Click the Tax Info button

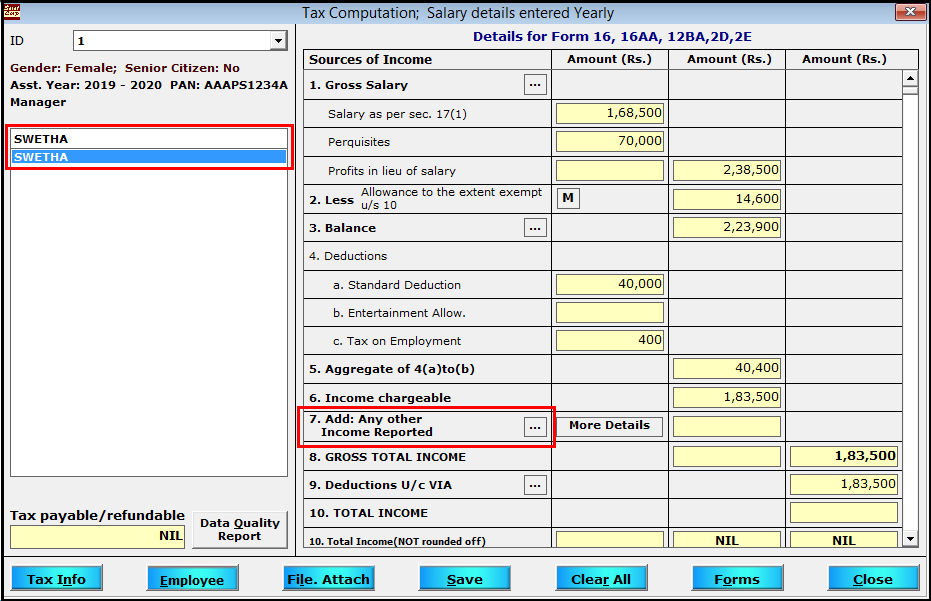click(x=56, y=578)
